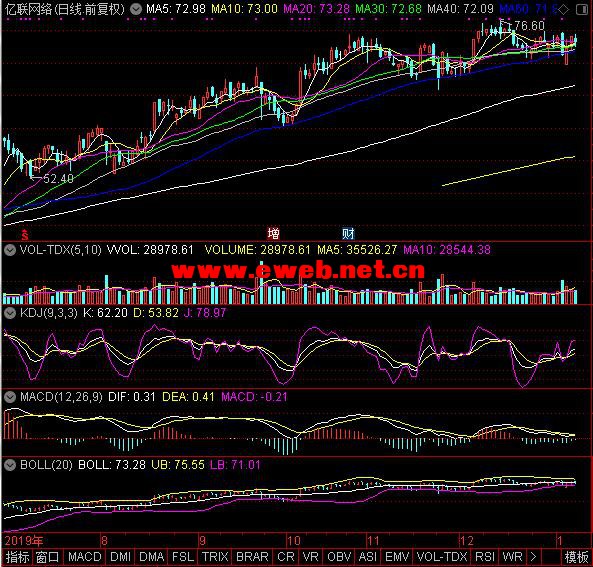Select the TRIX indicator tab
The width and height of the screenshot is (593, 567).
point(215,557)
